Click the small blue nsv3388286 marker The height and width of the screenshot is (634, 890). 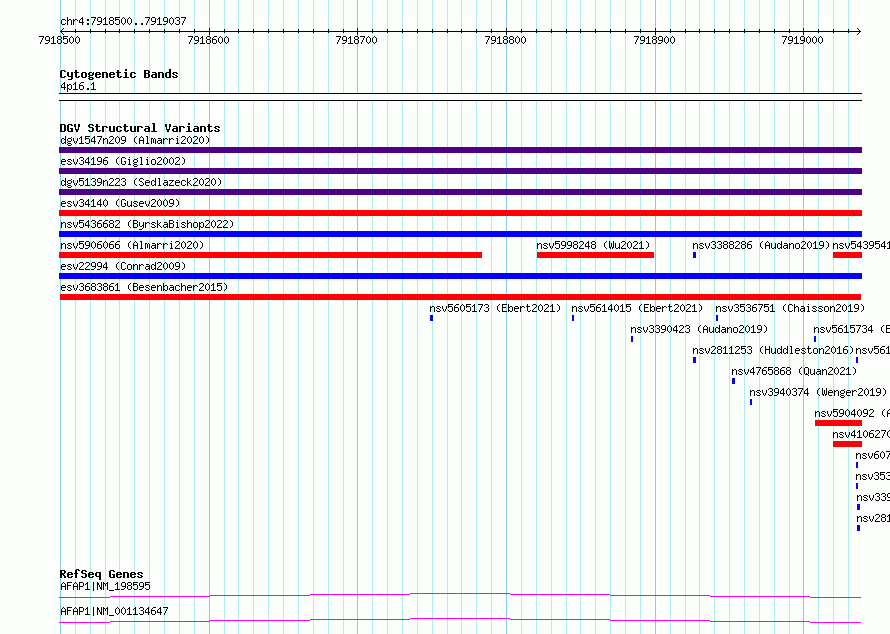(694, 255)
